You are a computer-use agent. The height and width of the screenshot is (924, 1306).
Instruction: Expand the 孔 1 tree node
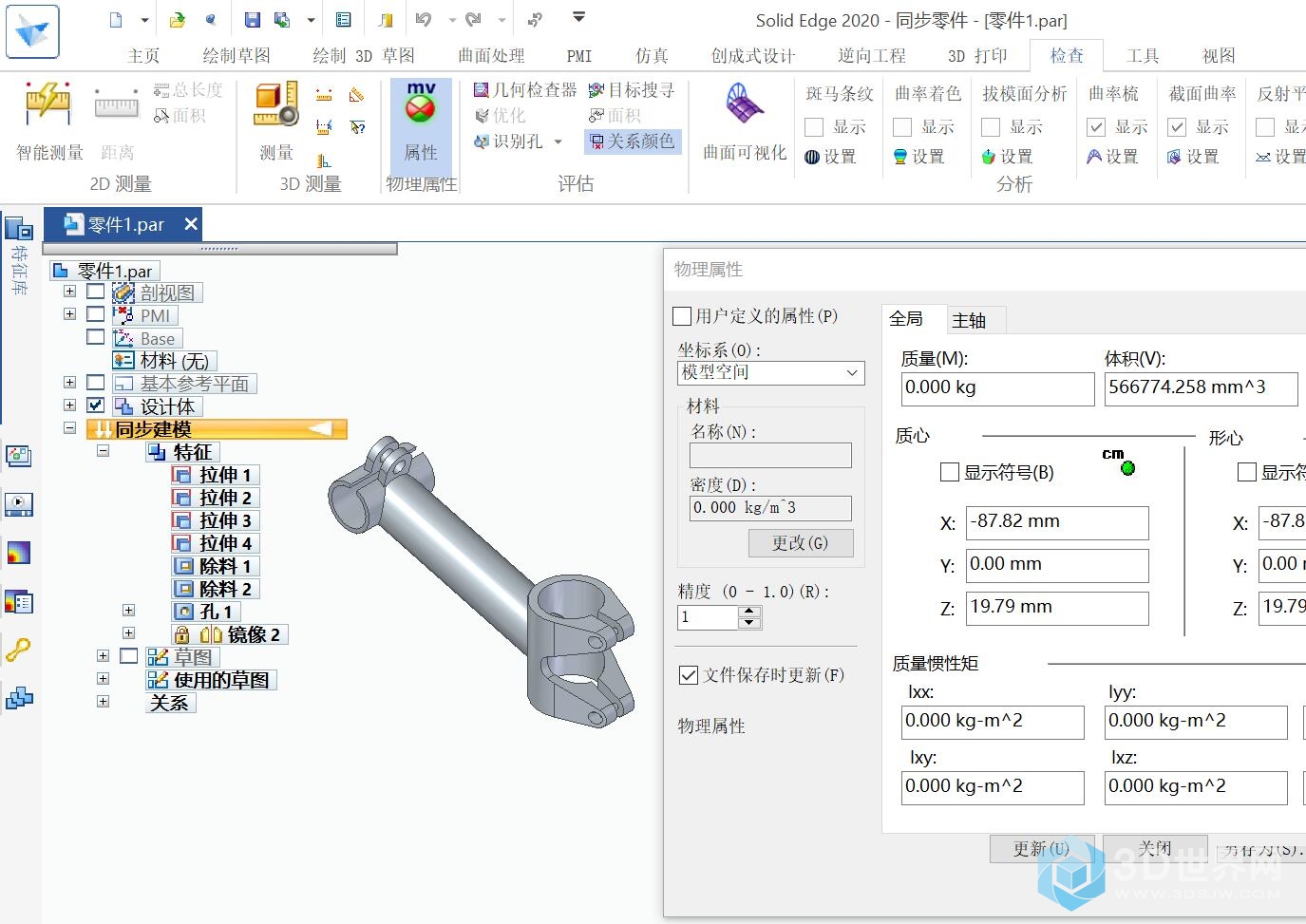click(x=128, y=611)
